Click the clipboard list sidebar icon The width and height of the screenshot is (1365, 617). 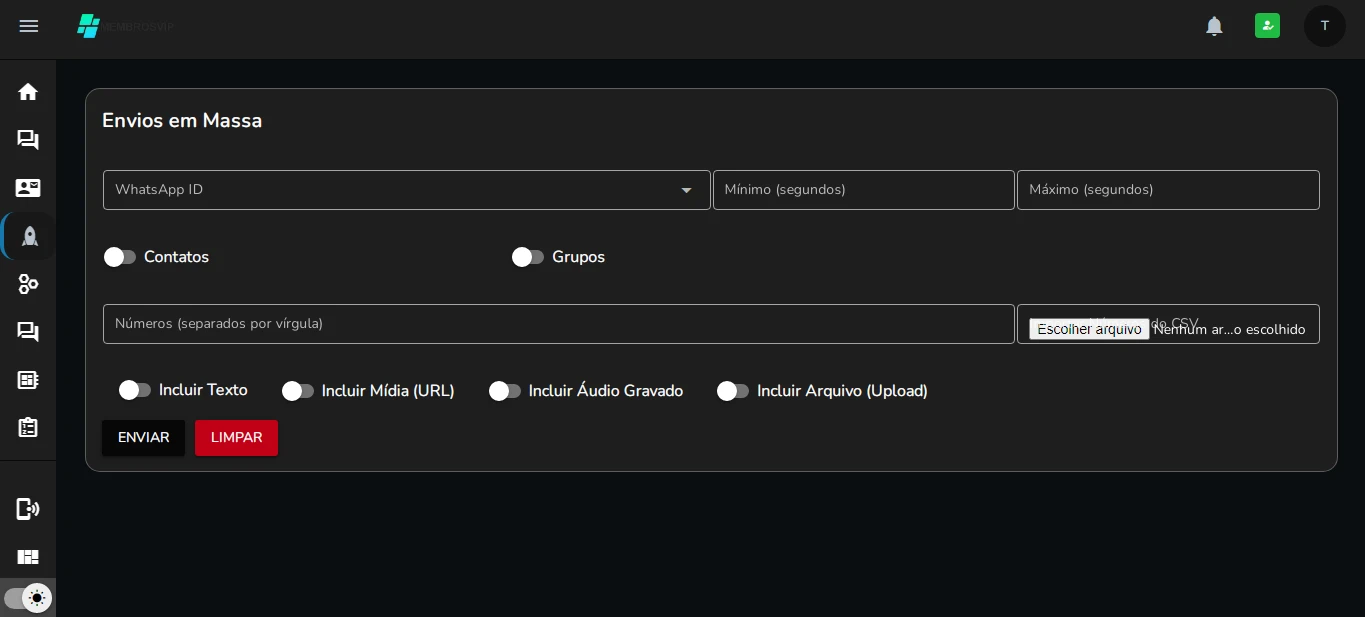pyautogui.click(x=28, y=428)
